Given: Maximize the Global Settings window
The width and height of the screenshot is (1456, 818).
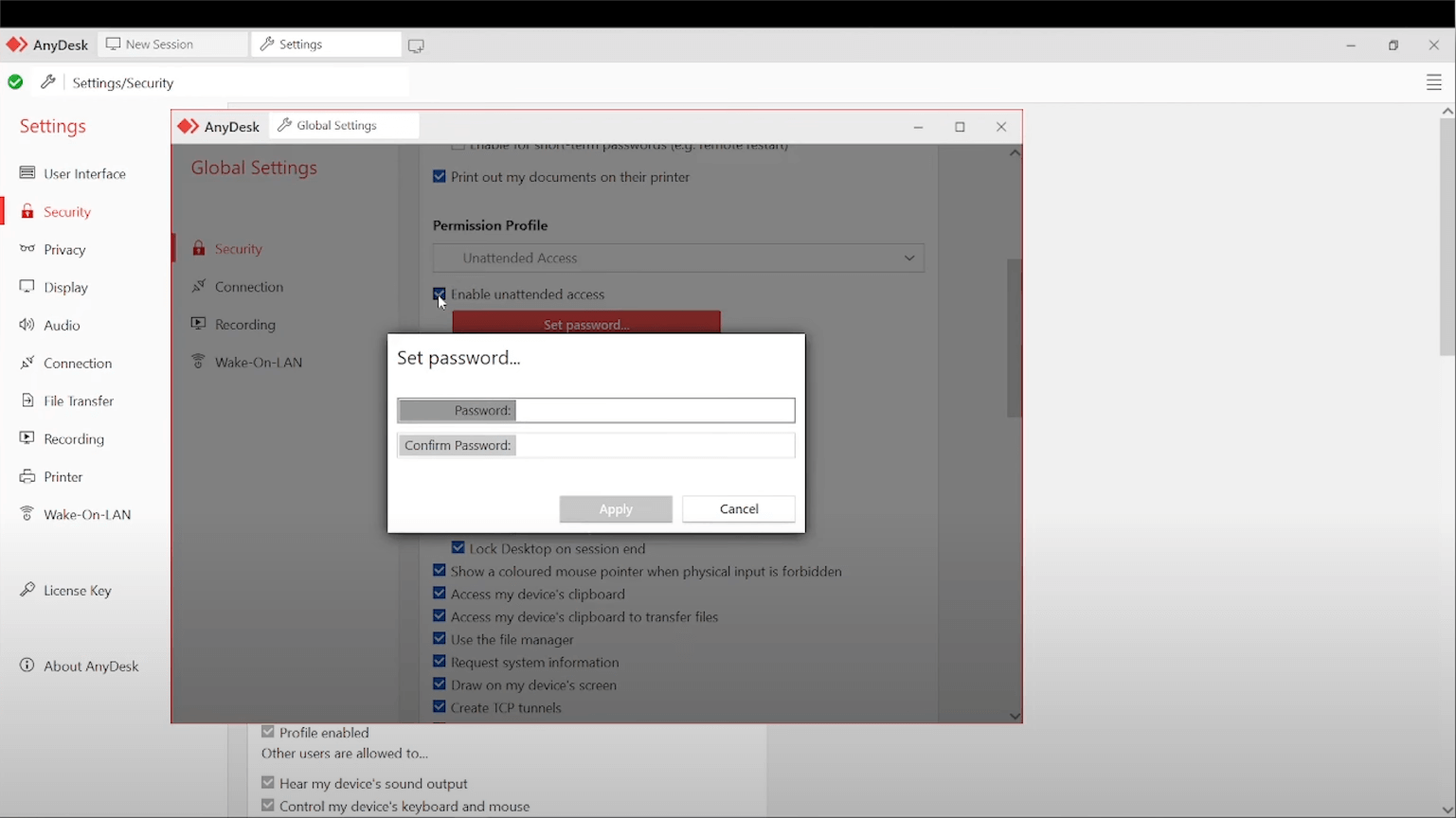Looking at the screenshot, I should click(x=960, y=127).
